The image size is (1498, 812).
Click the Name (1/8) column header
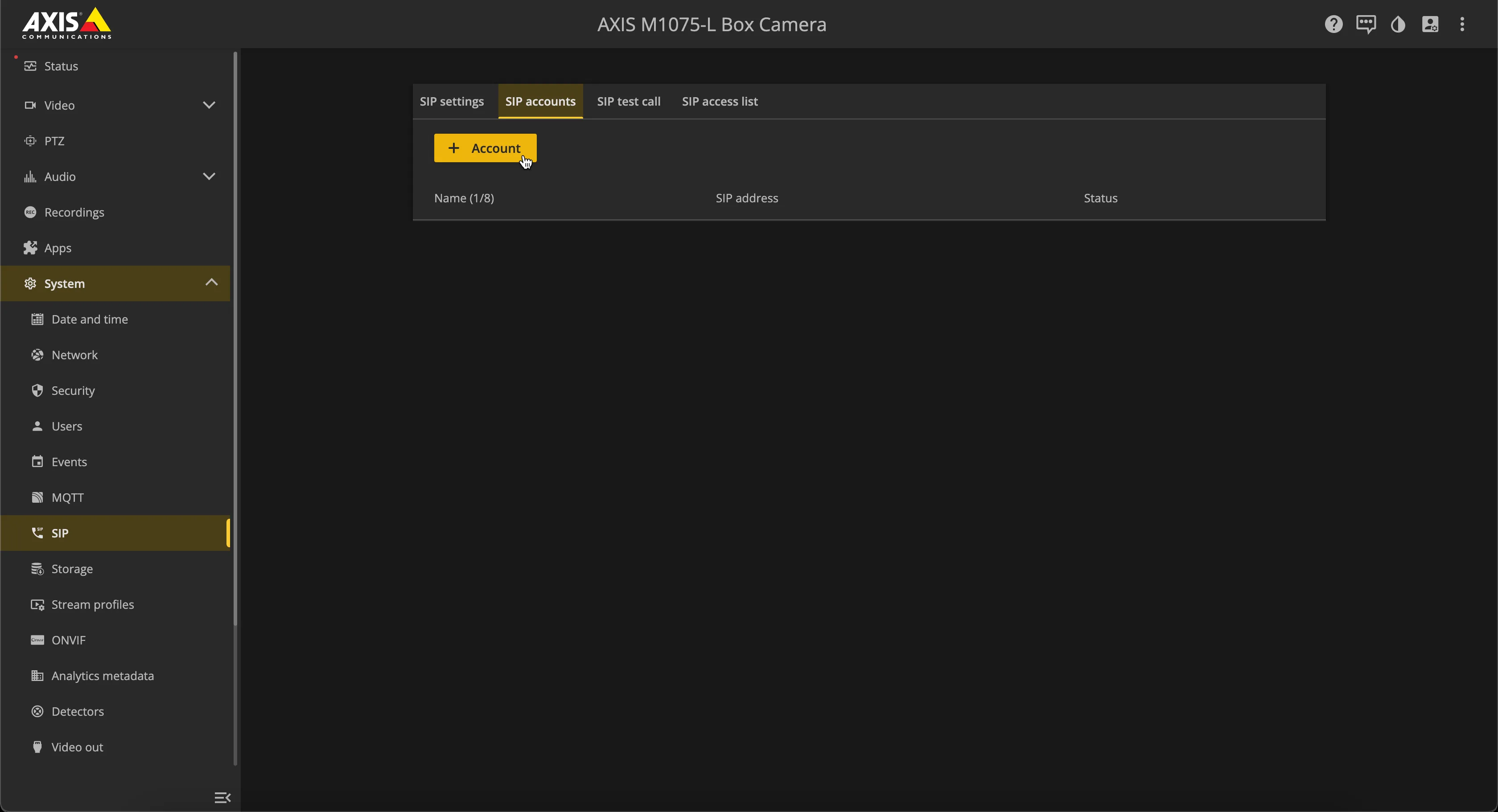pos(464,198)
